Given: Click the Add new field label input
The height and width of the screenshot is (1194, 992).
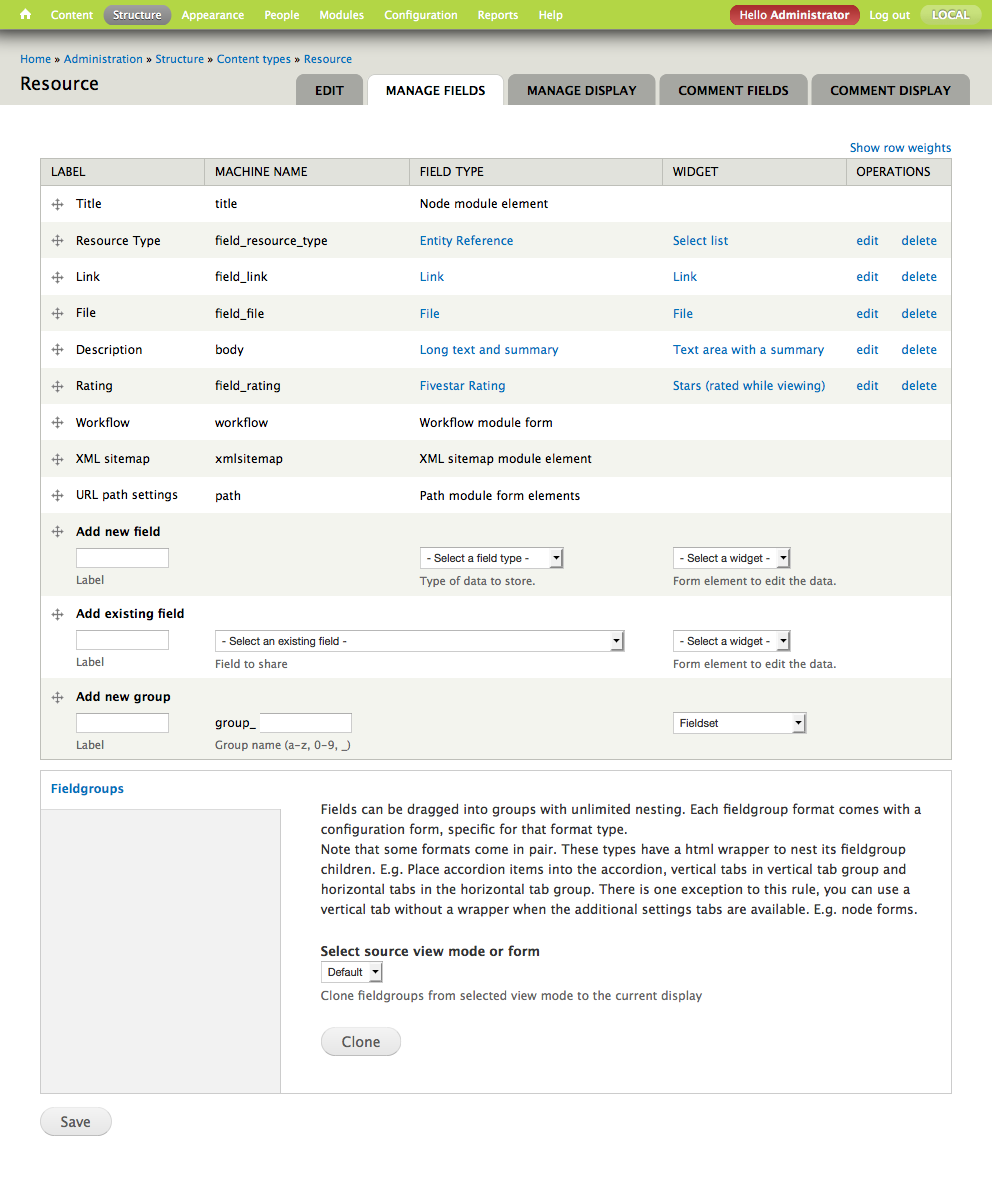Looking at the screenshot, I should [122, 558].
